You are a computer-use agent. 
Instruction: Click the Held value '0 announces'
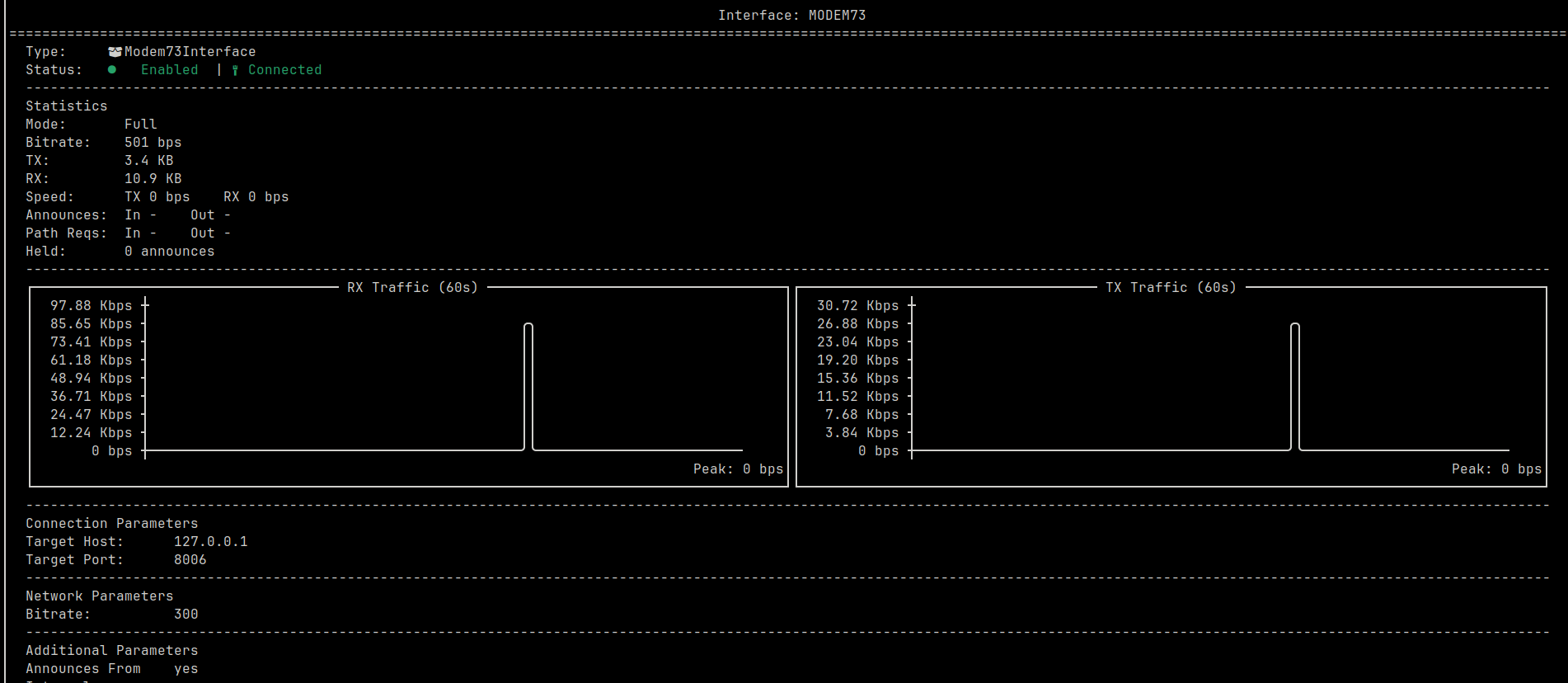tap(170, 252)
